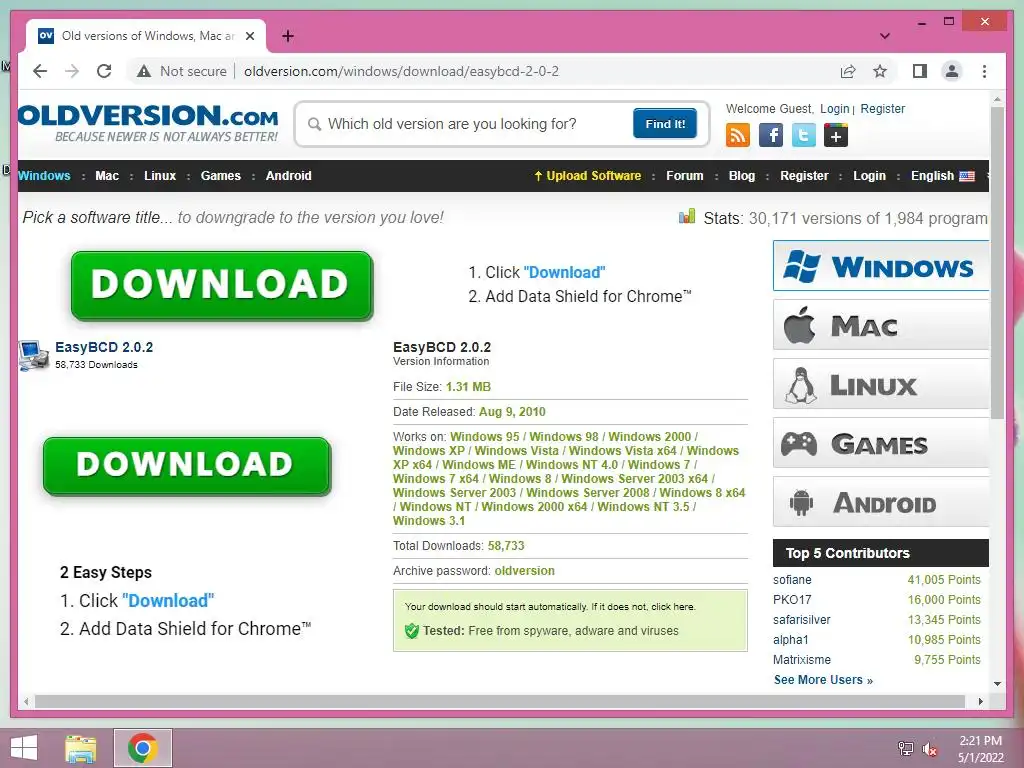Click the EasyBCD program icon

[x=33, y=355]
